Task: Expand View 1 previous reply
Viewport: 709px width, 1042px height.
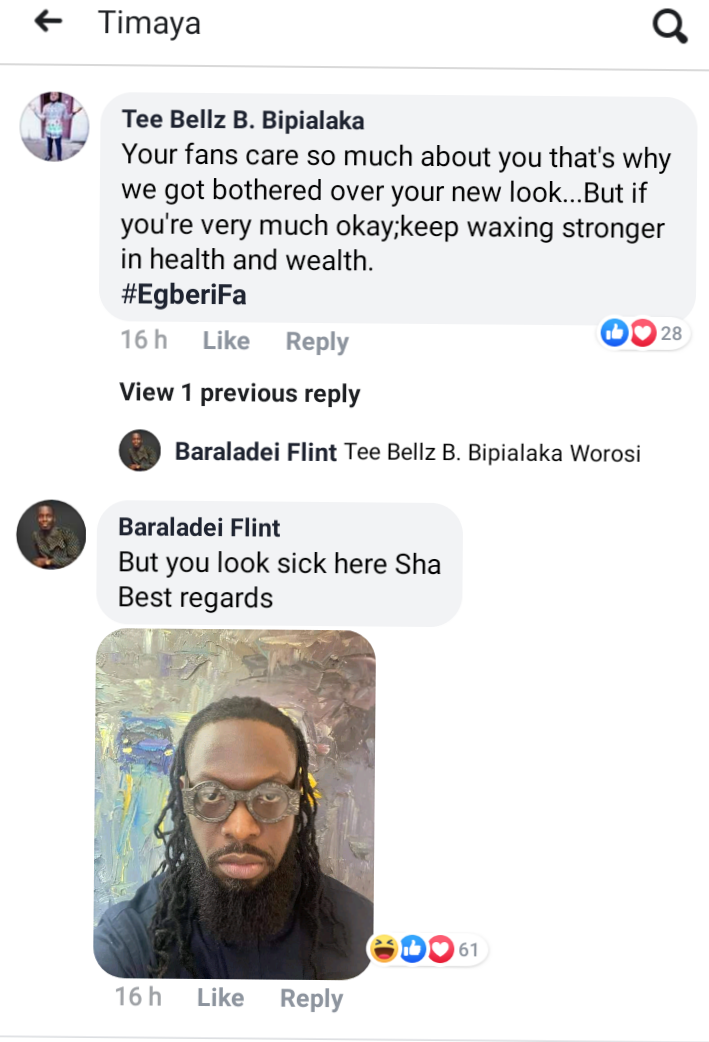Action: pyautogui.click(x=240, y=393)
